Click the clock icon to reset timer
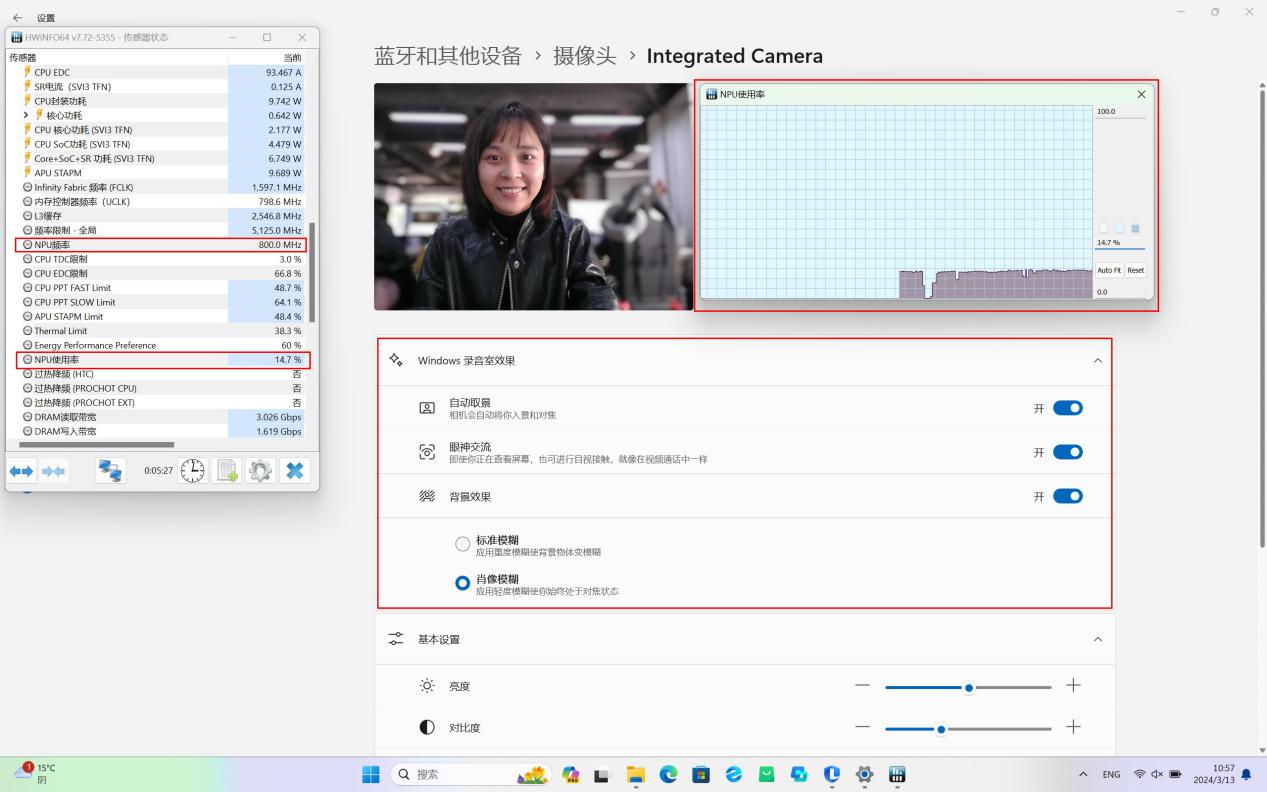Image resolution: width=1267 pixels, height=792 pixels. point(192,471)
